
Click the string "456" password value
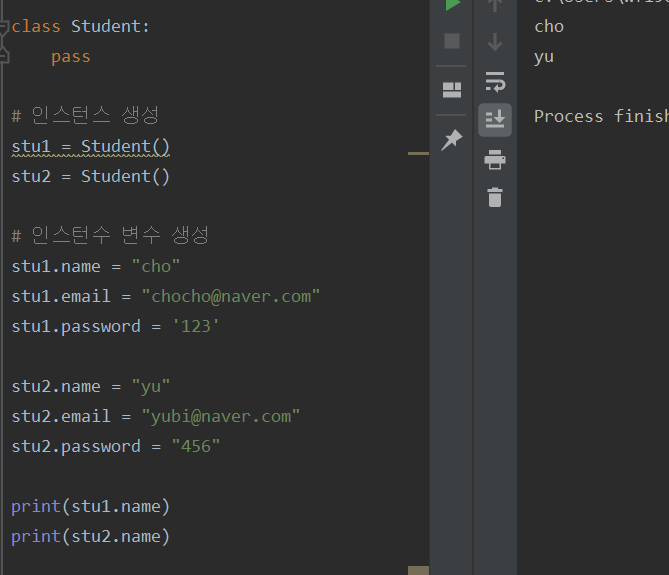tap(196, 446)
